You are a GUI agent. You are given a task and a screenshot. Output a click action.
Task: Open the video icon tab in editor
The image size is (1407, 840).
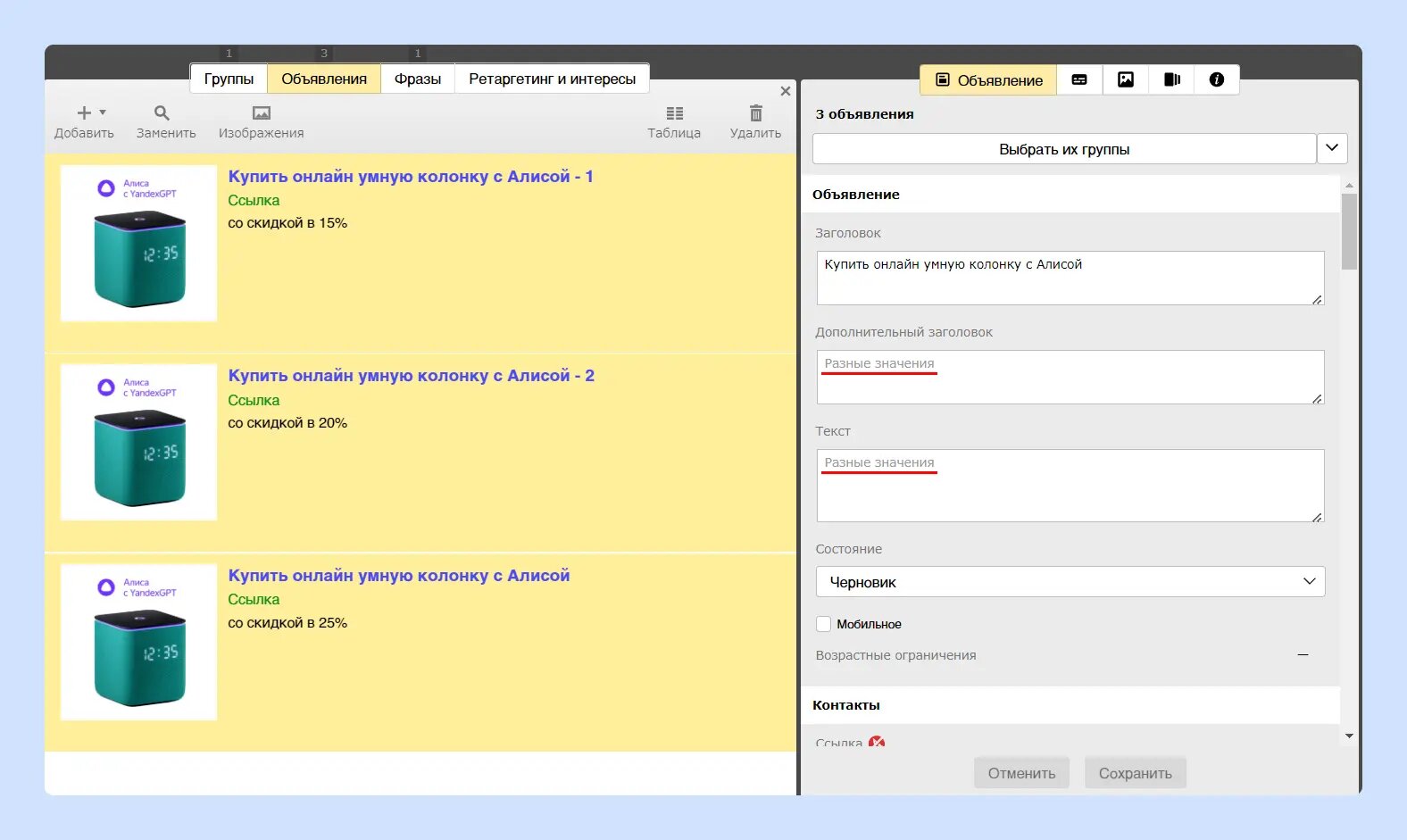click(x=1172, y=79)
